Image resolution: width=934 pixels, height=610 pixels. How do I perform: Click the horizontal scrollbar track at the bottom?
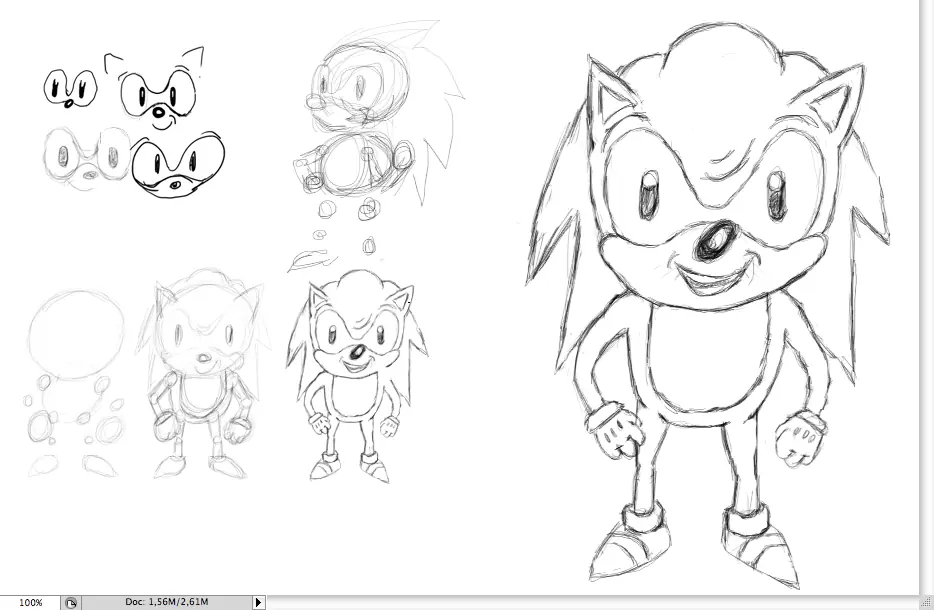(593, 602)
